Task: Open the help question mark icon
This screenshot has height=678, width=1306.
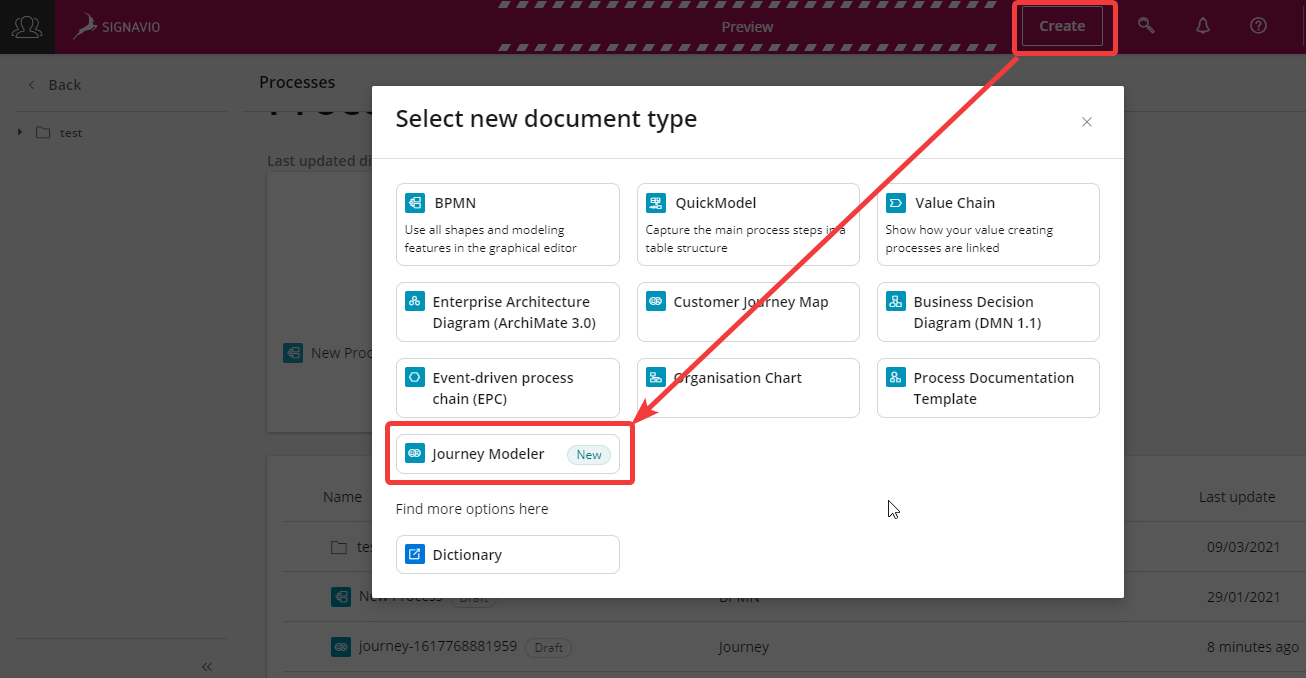Action: tap(1259, 26)
